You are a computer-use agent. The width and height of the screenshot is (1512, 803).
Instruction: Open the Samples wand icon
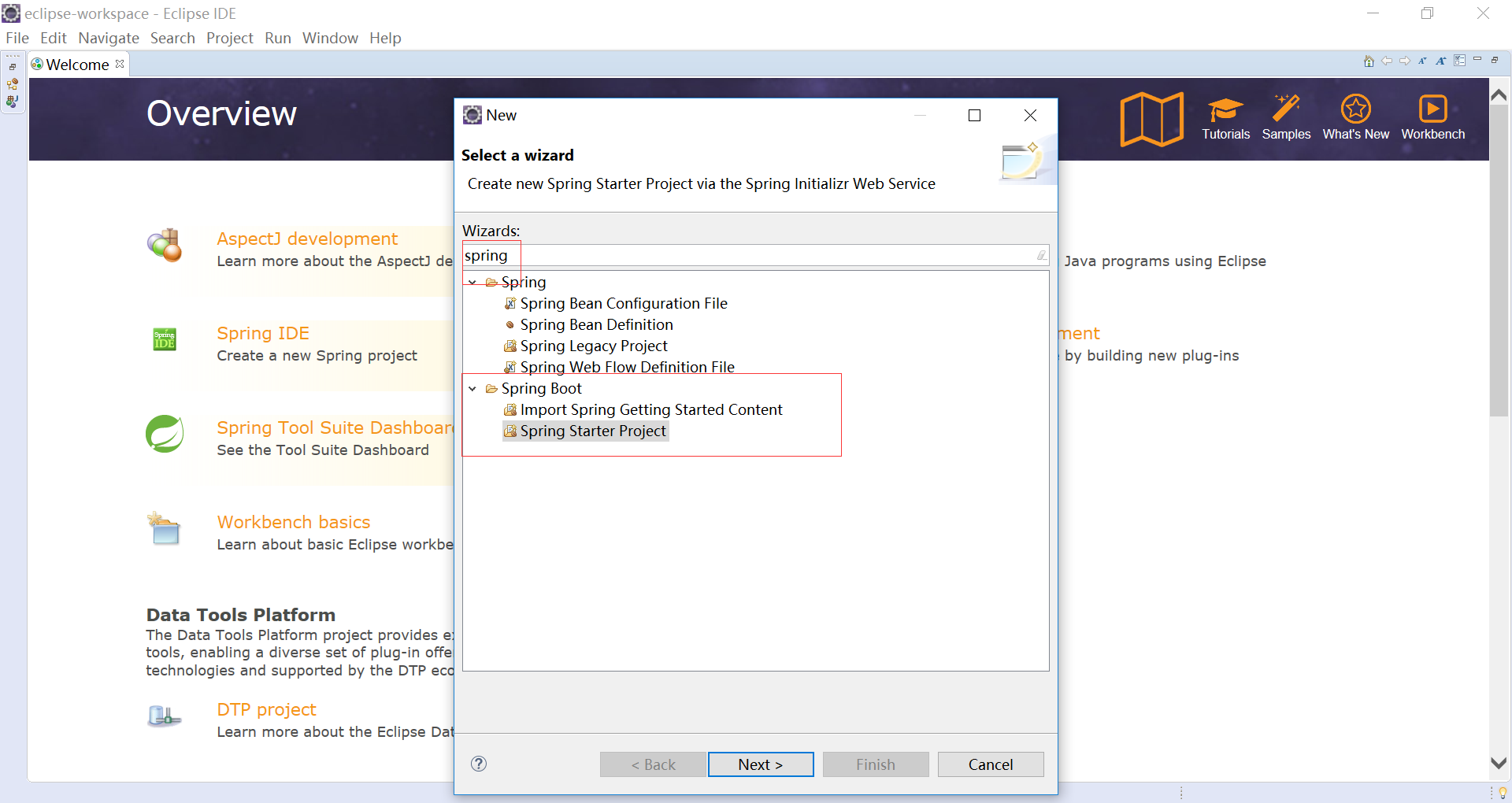[1286, 108]
